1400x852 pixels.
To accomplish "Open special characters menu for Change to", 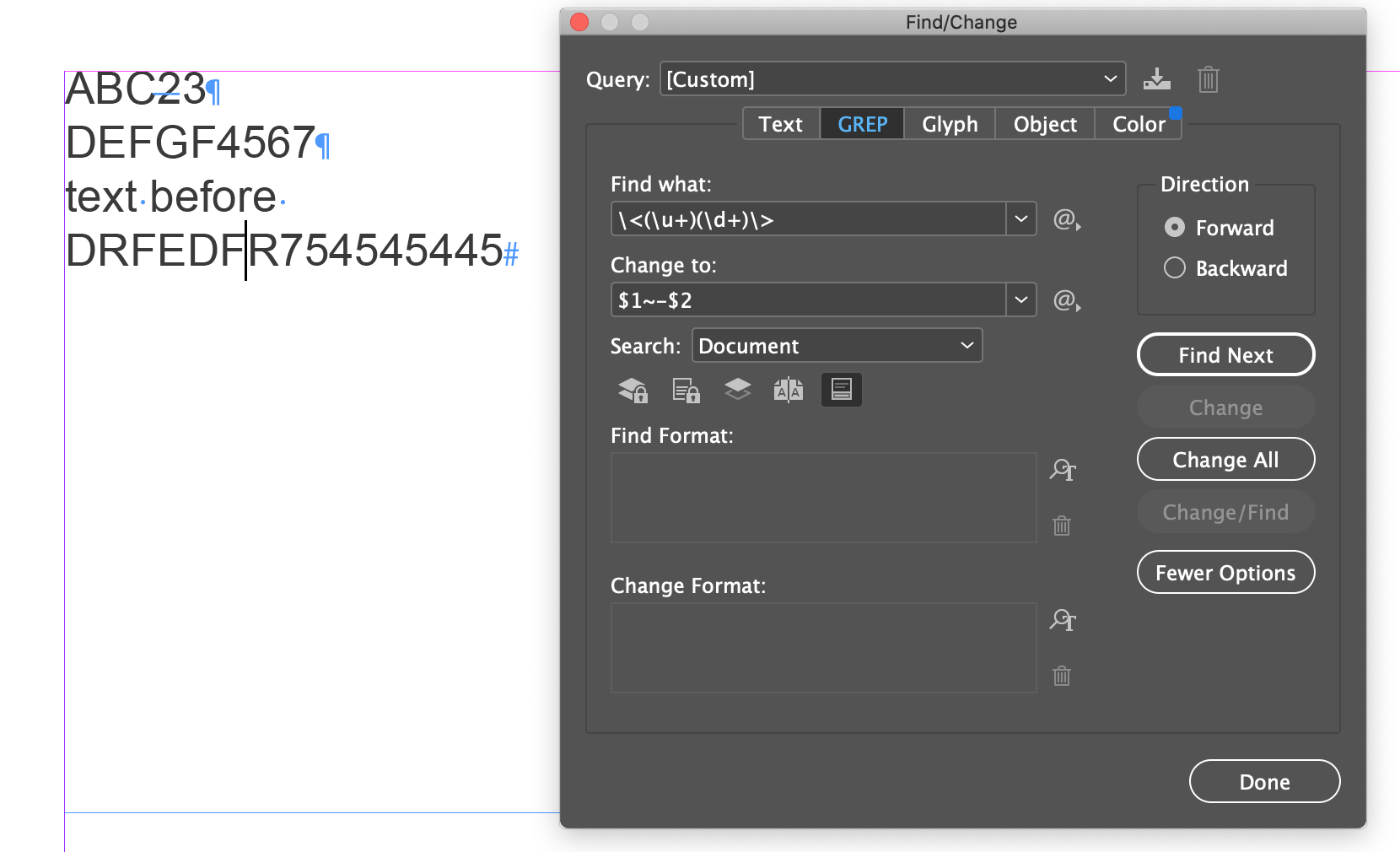I will (x=1065, y=300).
